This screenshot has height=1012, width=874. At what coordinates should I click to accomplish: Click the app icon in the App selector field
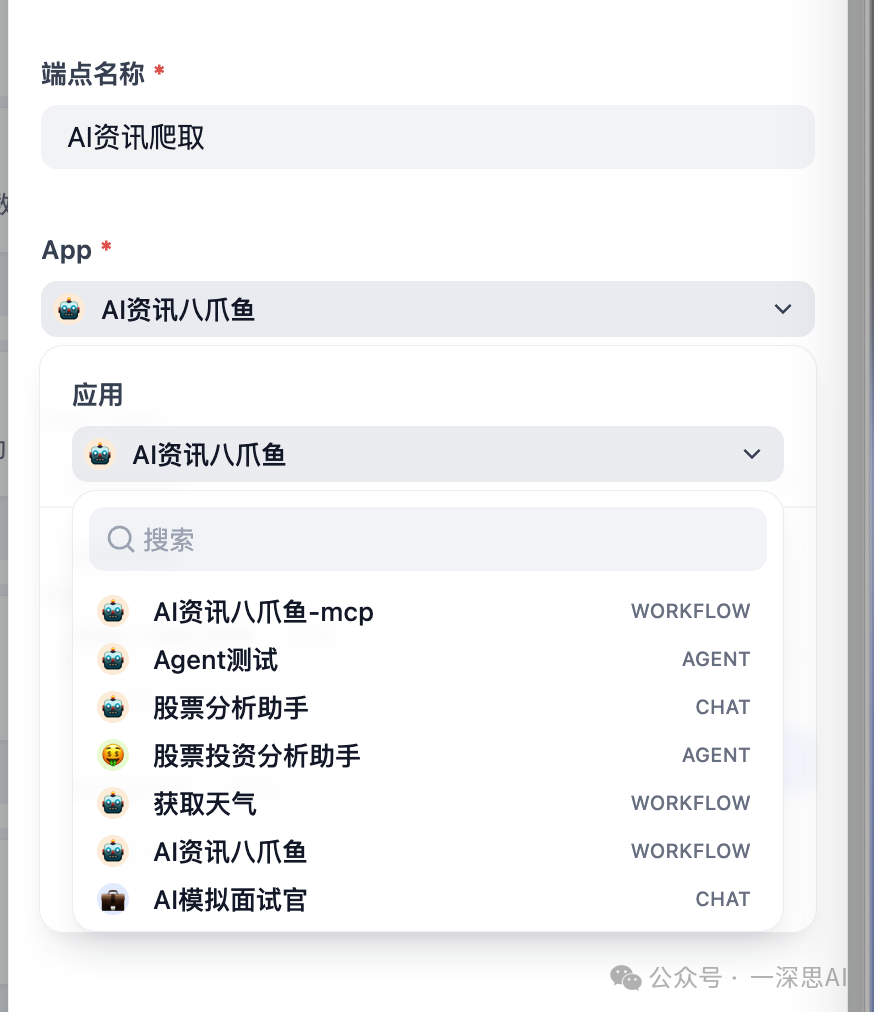coord(69,308)
